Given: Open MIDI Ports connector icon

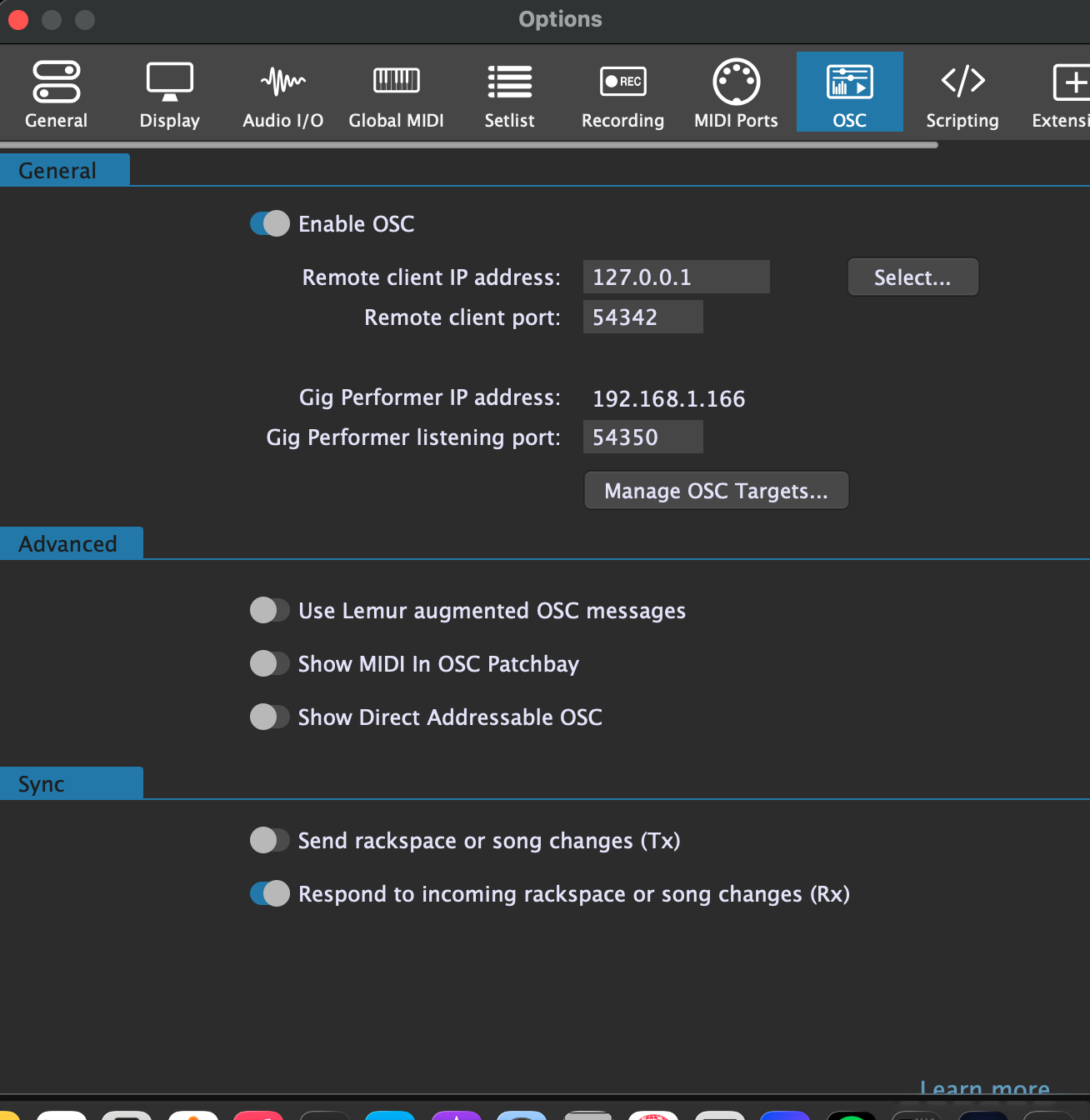Looking at the screenshot, I should (x=736, y=82).
